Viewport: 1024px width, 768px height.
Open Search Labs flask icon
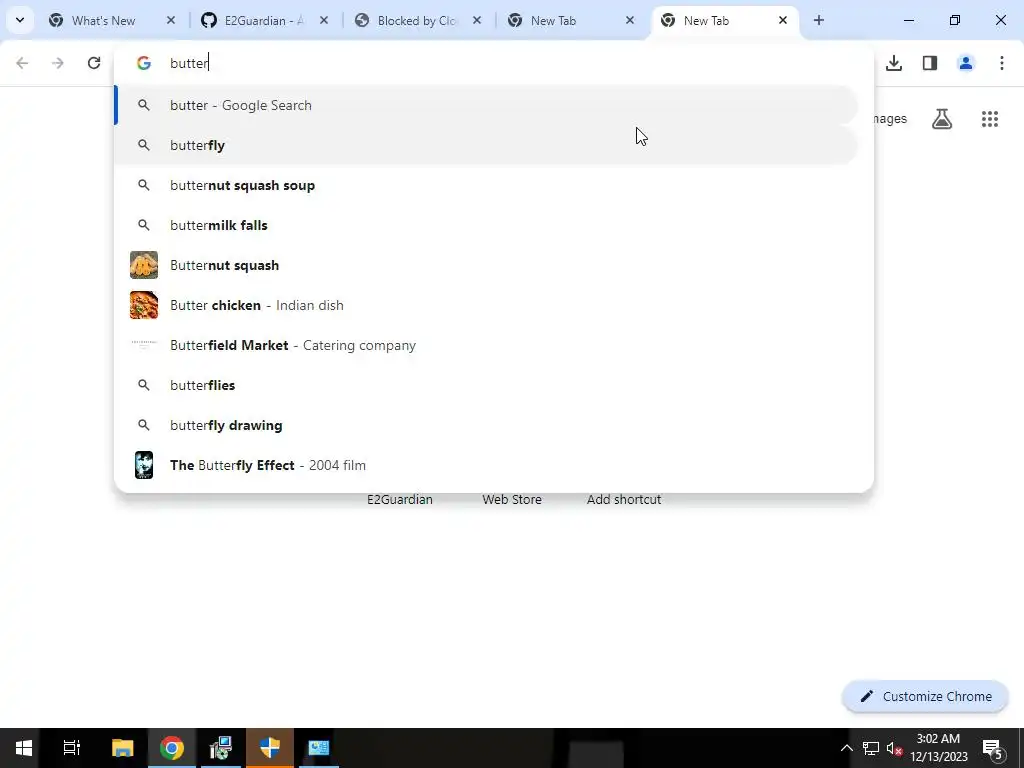pyautogui.click(x=942, y=119)
